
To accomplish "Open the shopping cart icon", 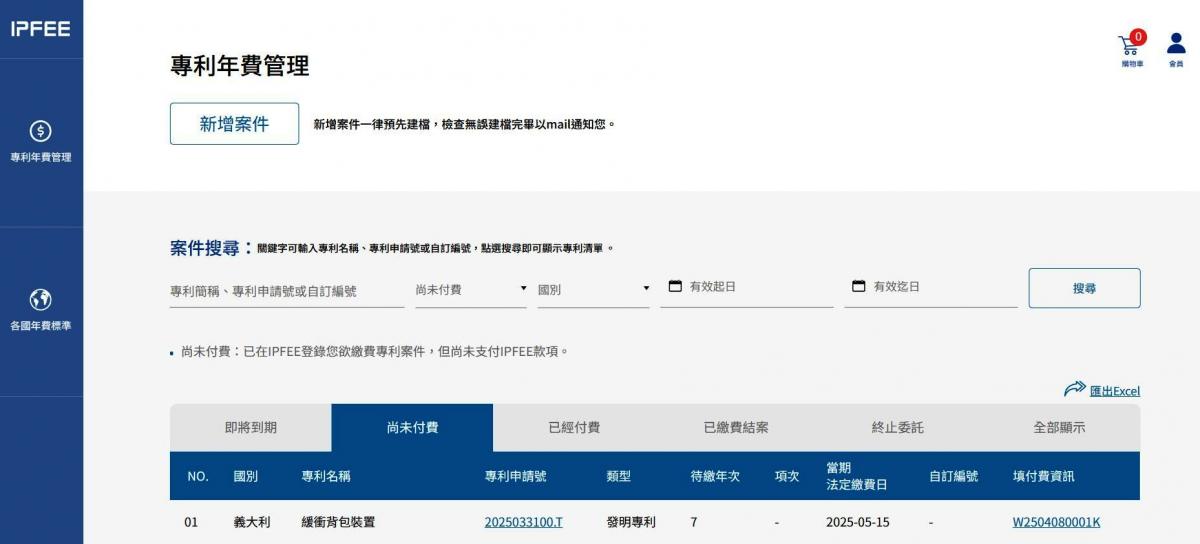I will pyautogui.click(x=1129, y=45).
